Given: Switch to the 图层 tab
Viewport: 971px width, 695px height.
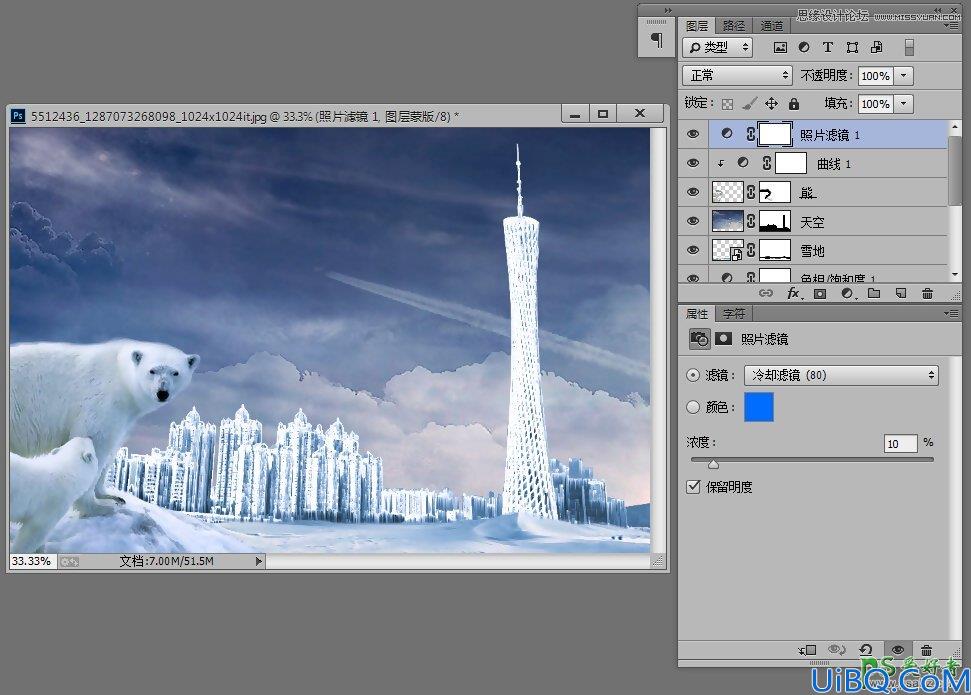Looking at the screenshot, I should coord(697,26).
